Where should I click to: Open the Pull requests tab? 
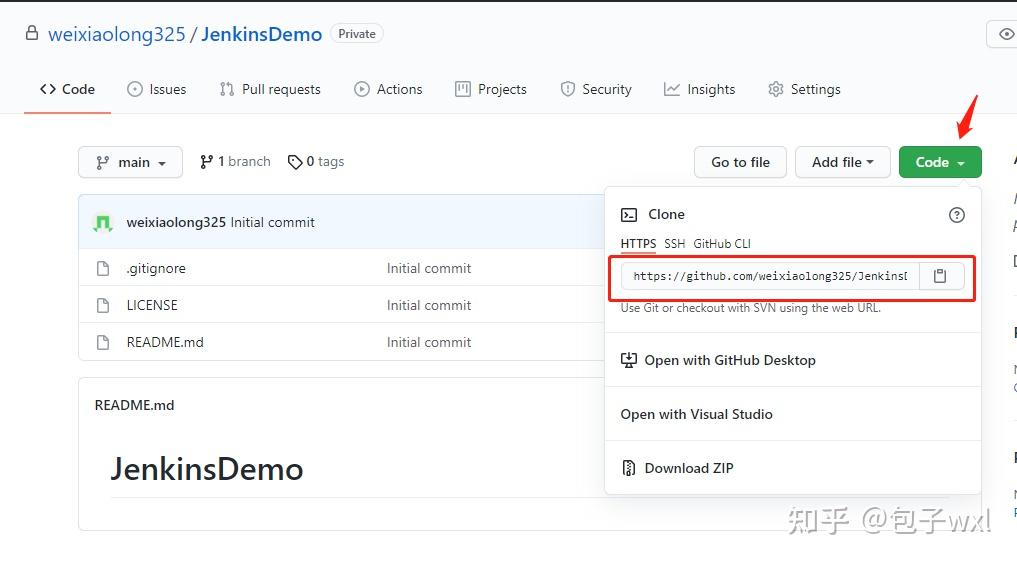click(x=270, y=90)
